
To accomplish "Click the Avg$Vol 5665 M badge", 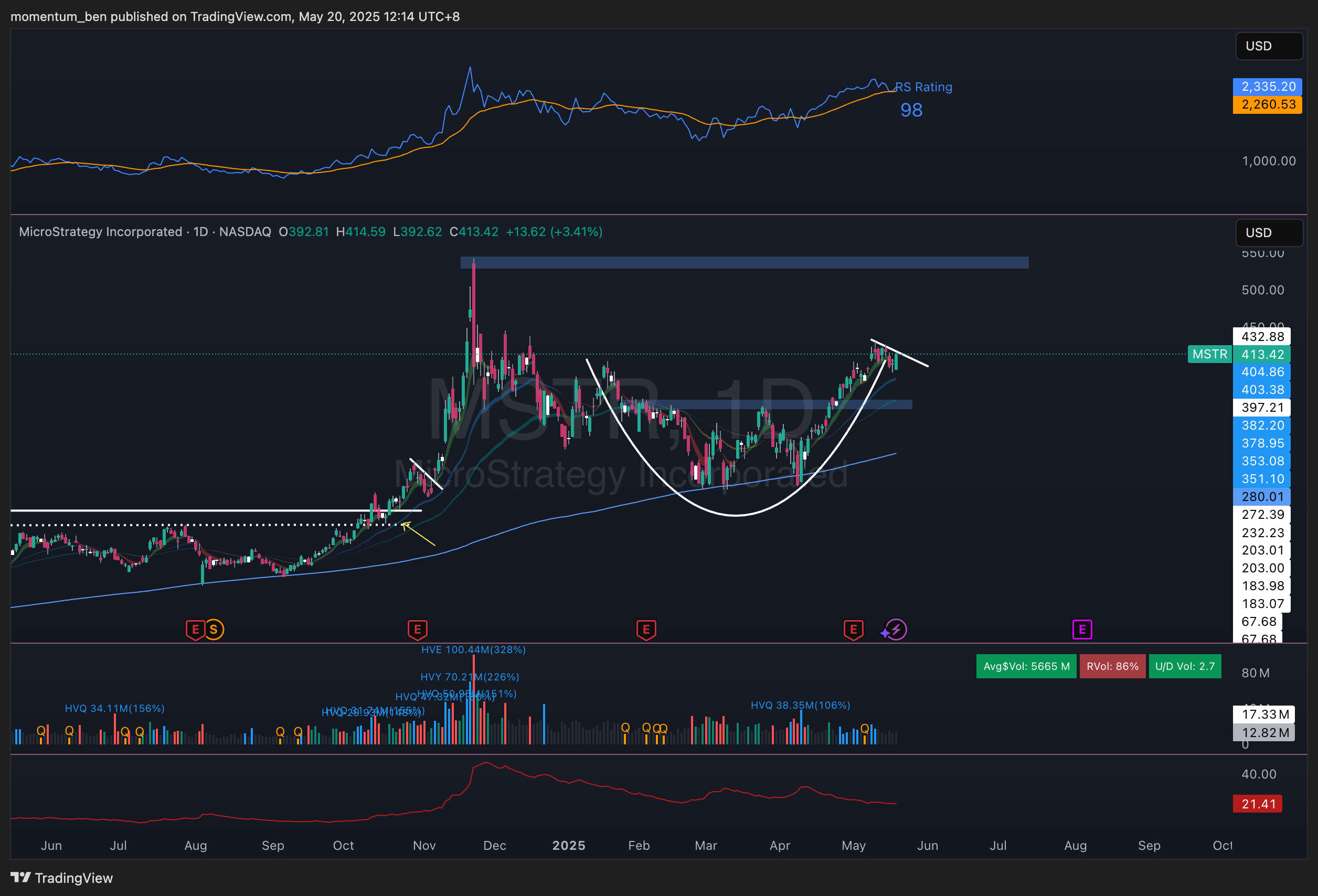I will [1026, 666].
